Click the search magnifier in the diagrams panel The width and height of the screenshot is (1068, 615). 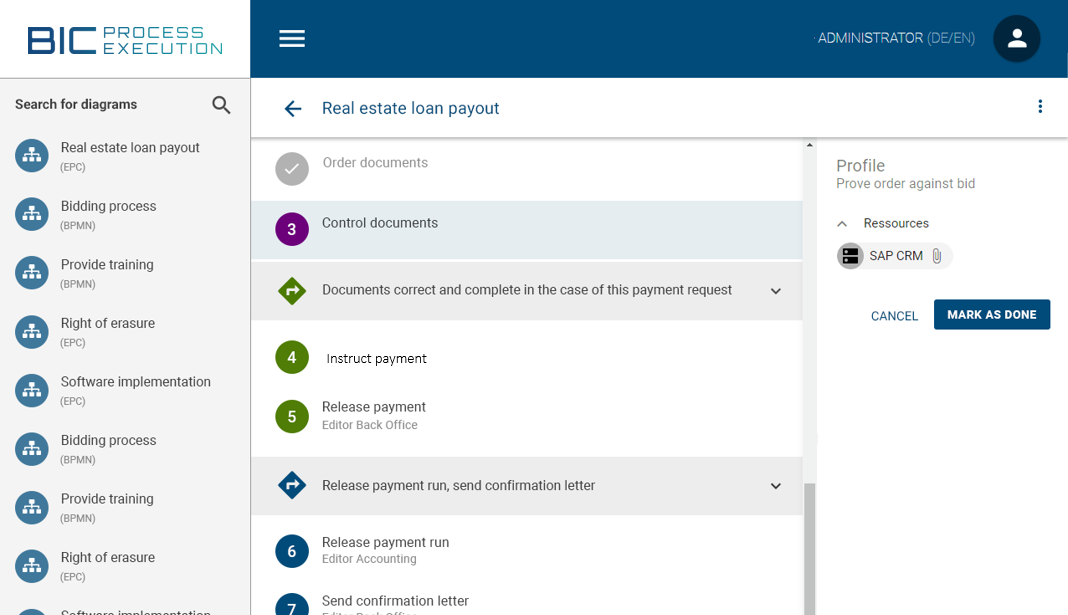click(x=221, y=104)
